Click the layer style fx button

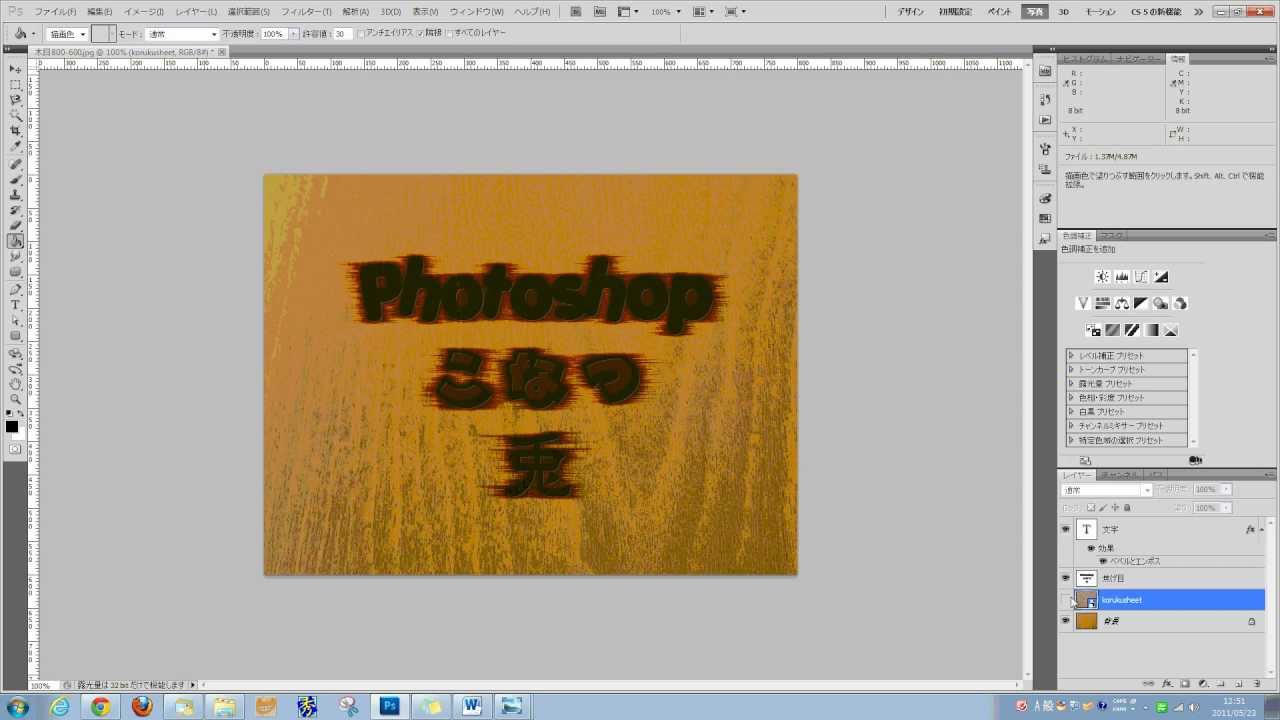tap(1167, 684)
